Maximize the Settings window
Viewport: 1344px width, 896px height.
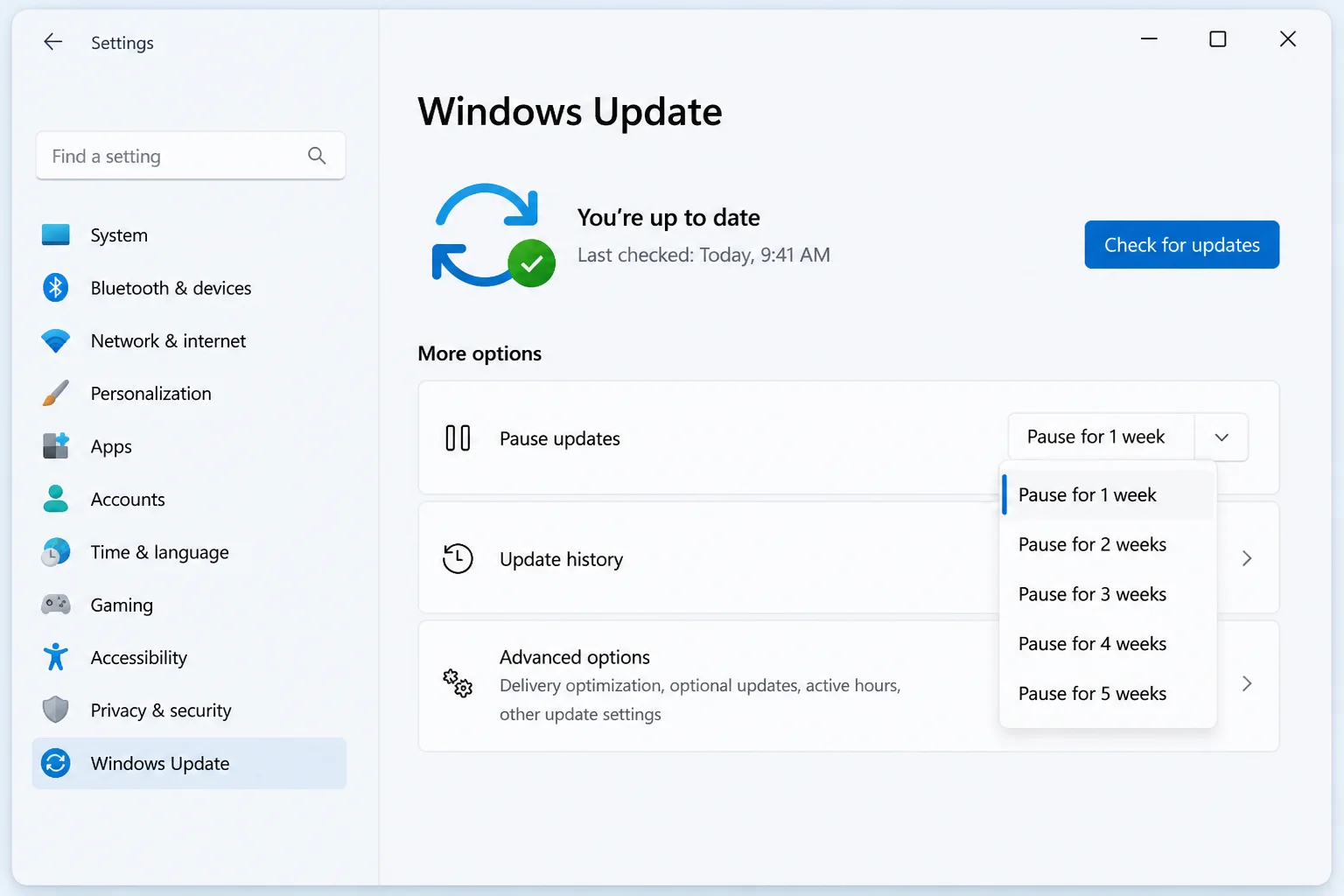click(x=1217, y=38)
